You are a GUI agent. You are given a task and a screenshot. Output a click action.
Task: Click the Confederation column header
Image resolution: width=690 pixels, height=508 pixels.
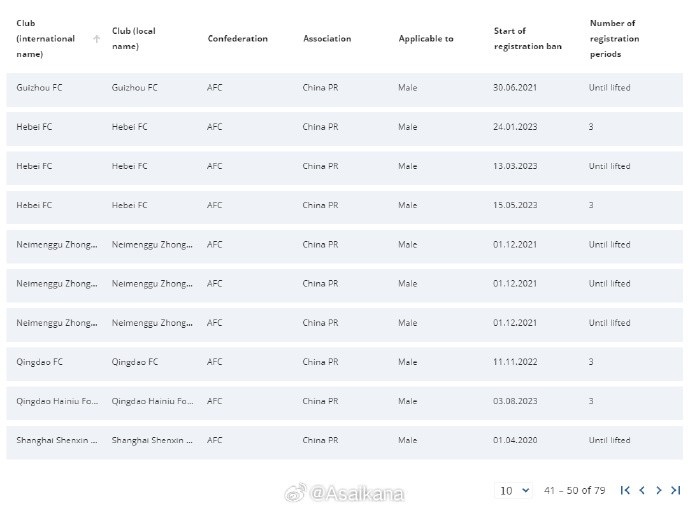pyautogui.click(x=238, y=38)
